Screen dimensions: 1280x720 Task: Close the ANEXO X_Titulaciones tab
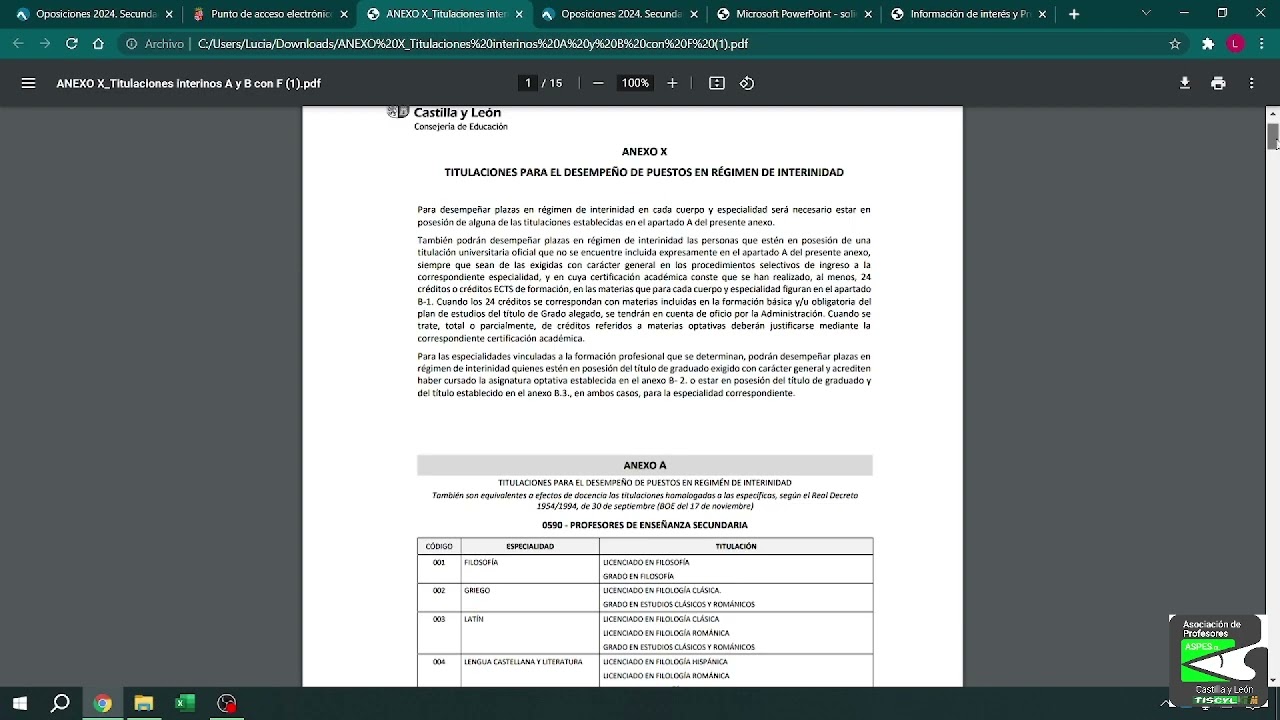(x=519, y=14)
